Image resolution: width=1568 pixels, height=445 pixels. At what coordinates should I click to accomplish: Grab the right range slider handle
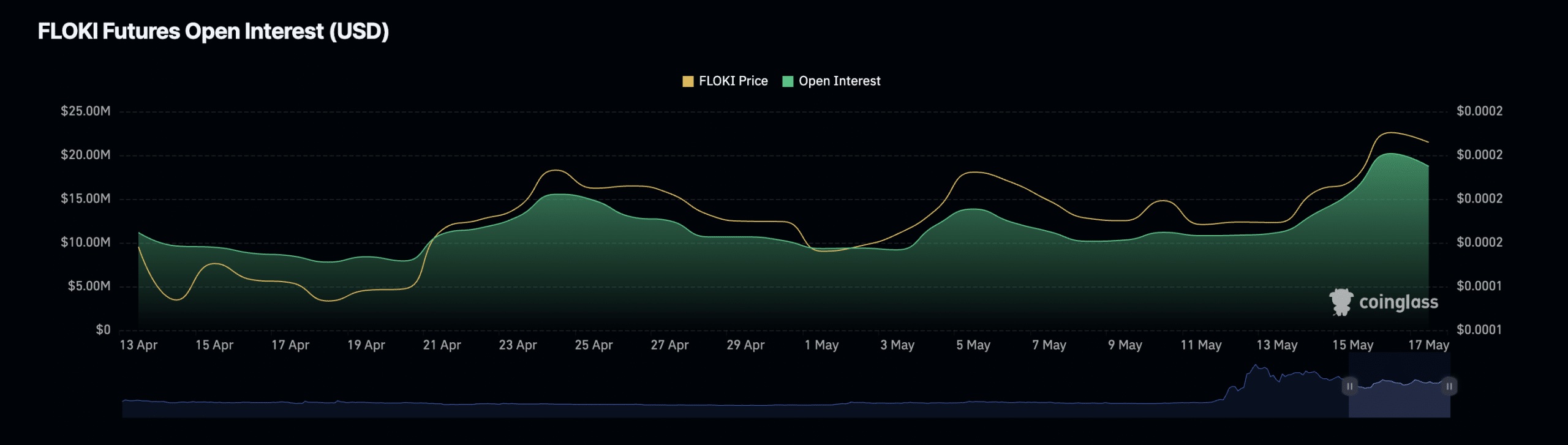1449,386
